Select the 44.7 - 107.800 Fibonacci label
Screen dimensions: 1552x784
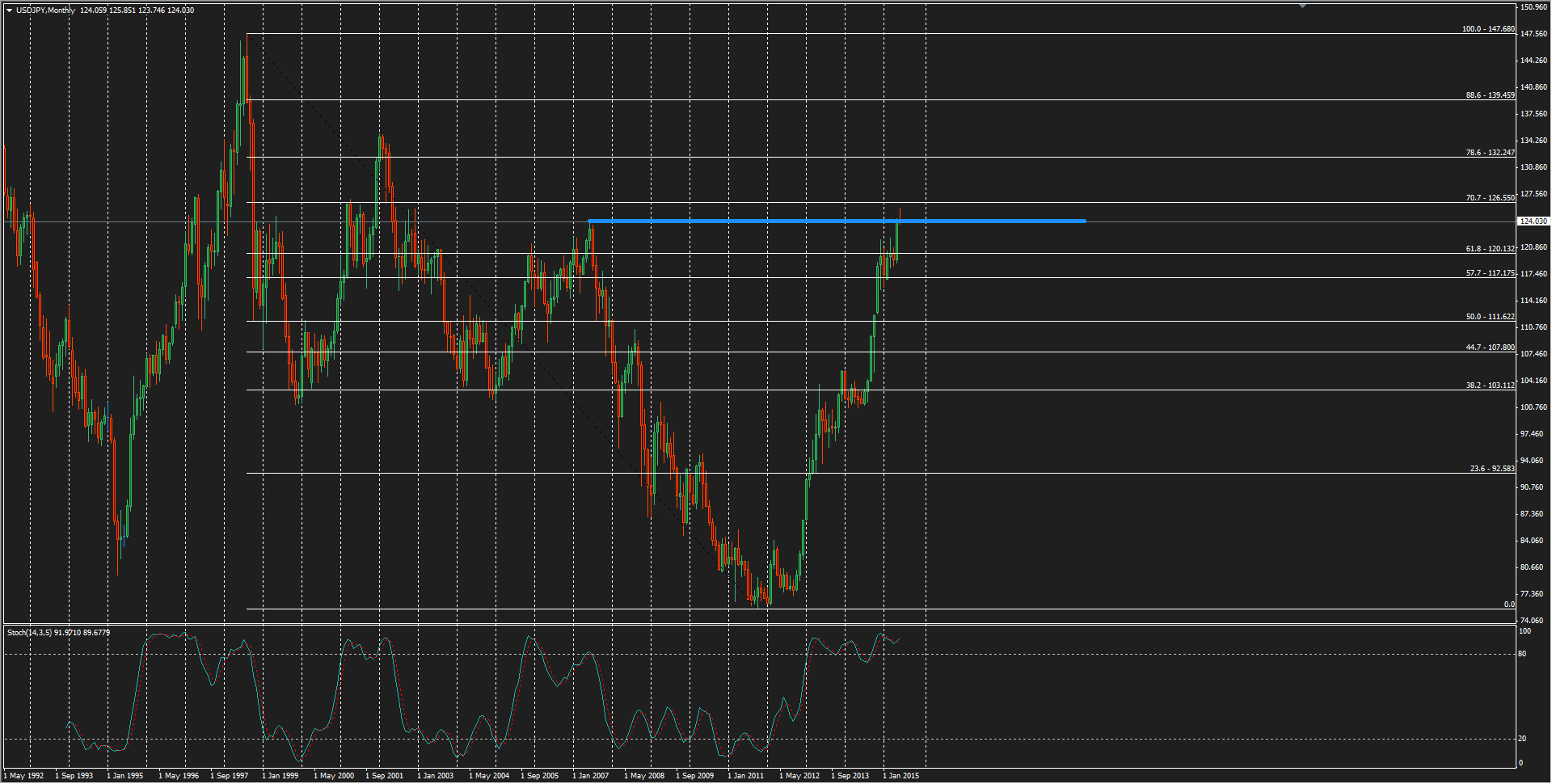pos(1490,348)
